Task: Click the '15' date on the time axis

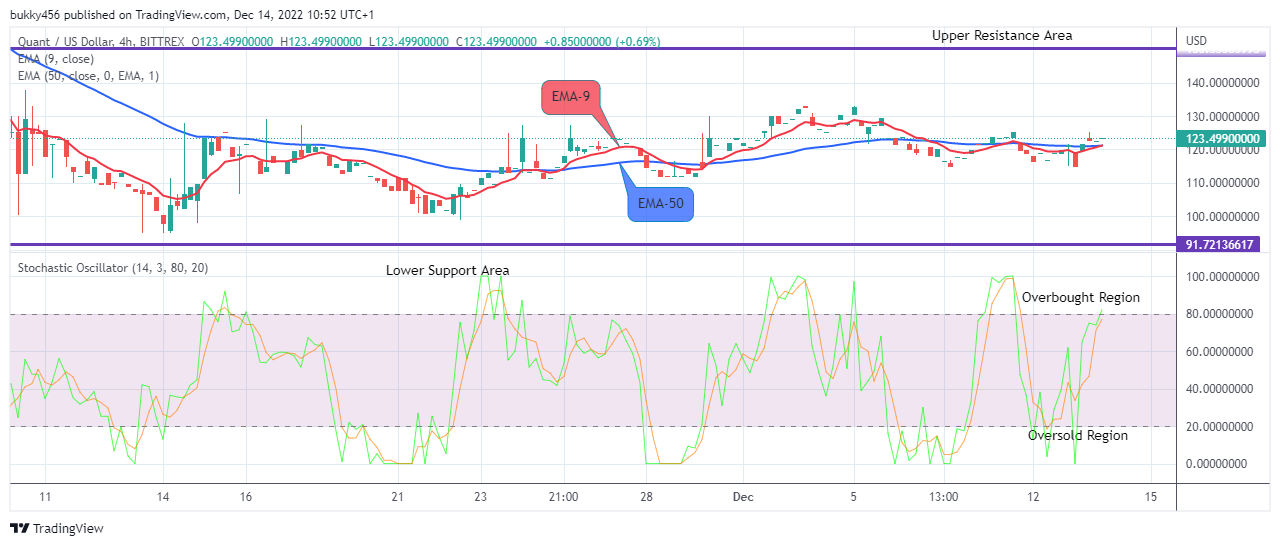Action: coord(1151,496)
